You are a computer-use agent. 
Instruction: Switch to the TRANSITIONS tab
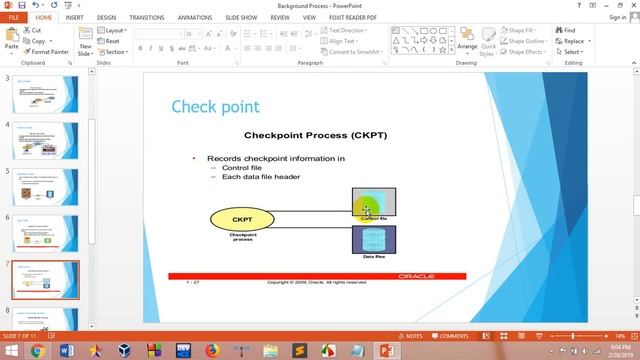[x=147, y=18]
